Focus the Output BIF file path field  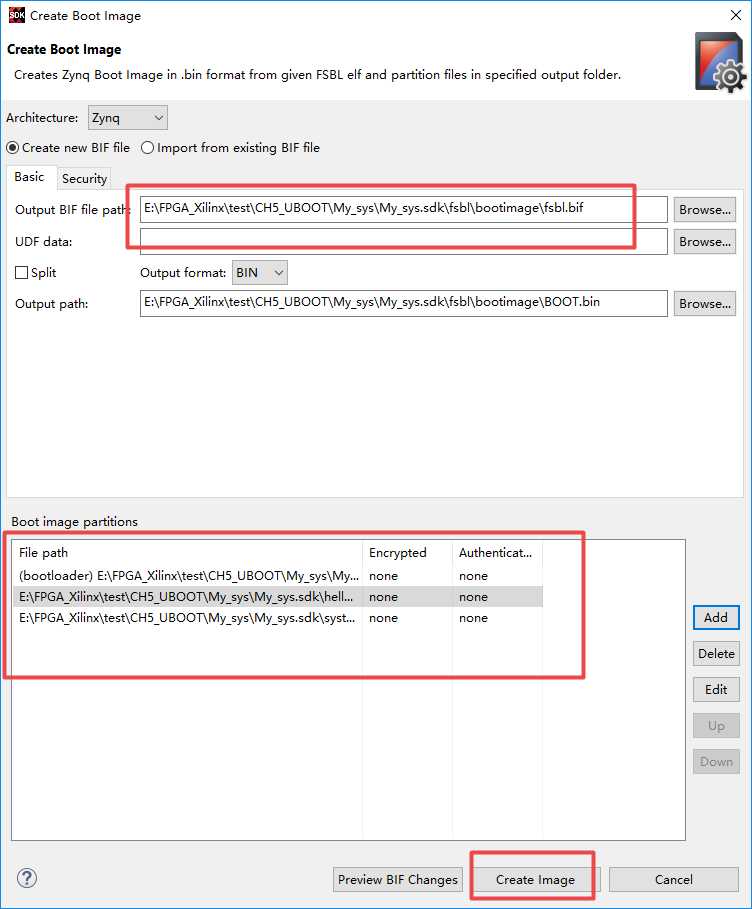[404, 209]
